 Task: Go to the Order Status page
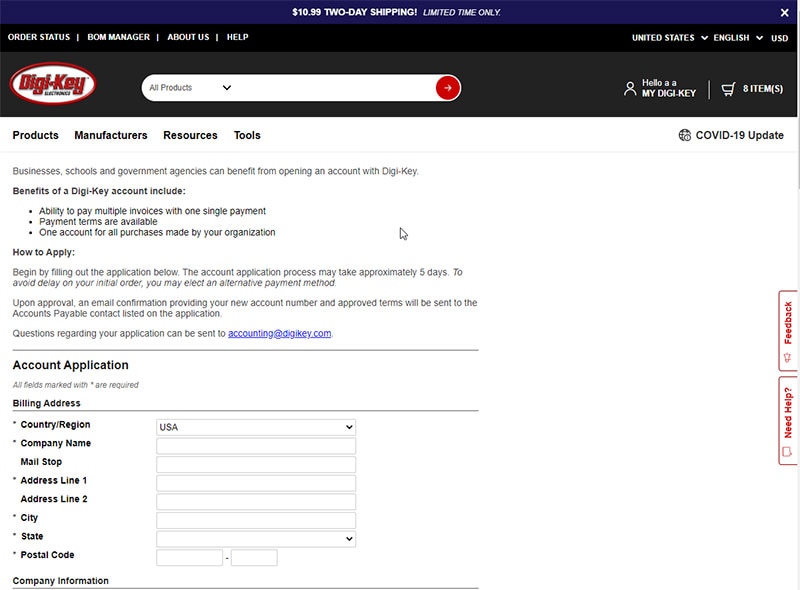click(x=39, y=37)
